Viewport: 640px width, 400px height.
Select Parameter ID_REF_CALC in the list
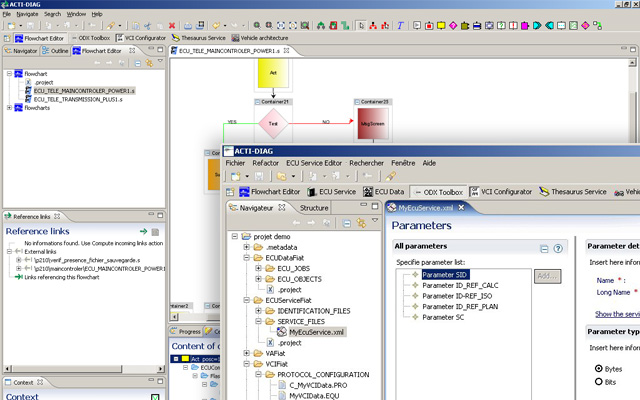click(x=460, y=285)
